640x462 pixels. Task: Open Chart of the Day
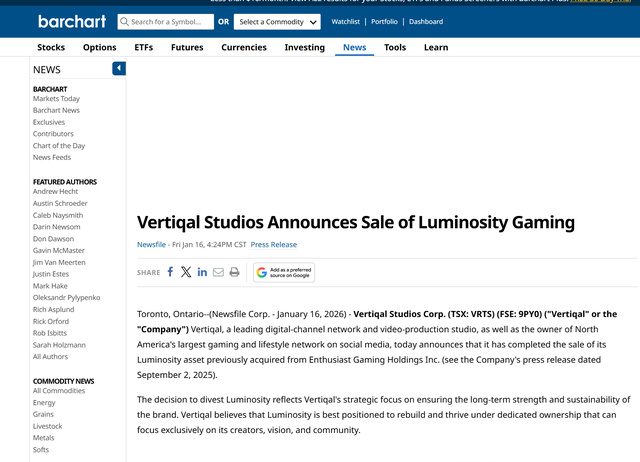point(59,146)
